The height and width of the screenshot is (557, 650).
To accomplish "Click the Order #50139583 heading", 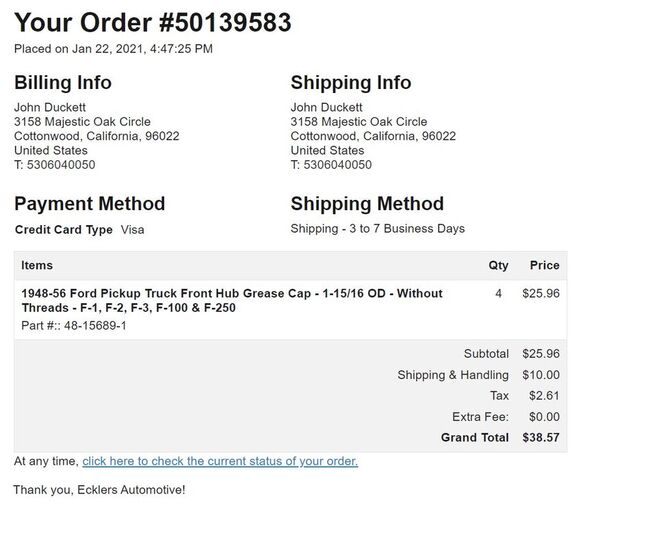I will tap(153, 22).
